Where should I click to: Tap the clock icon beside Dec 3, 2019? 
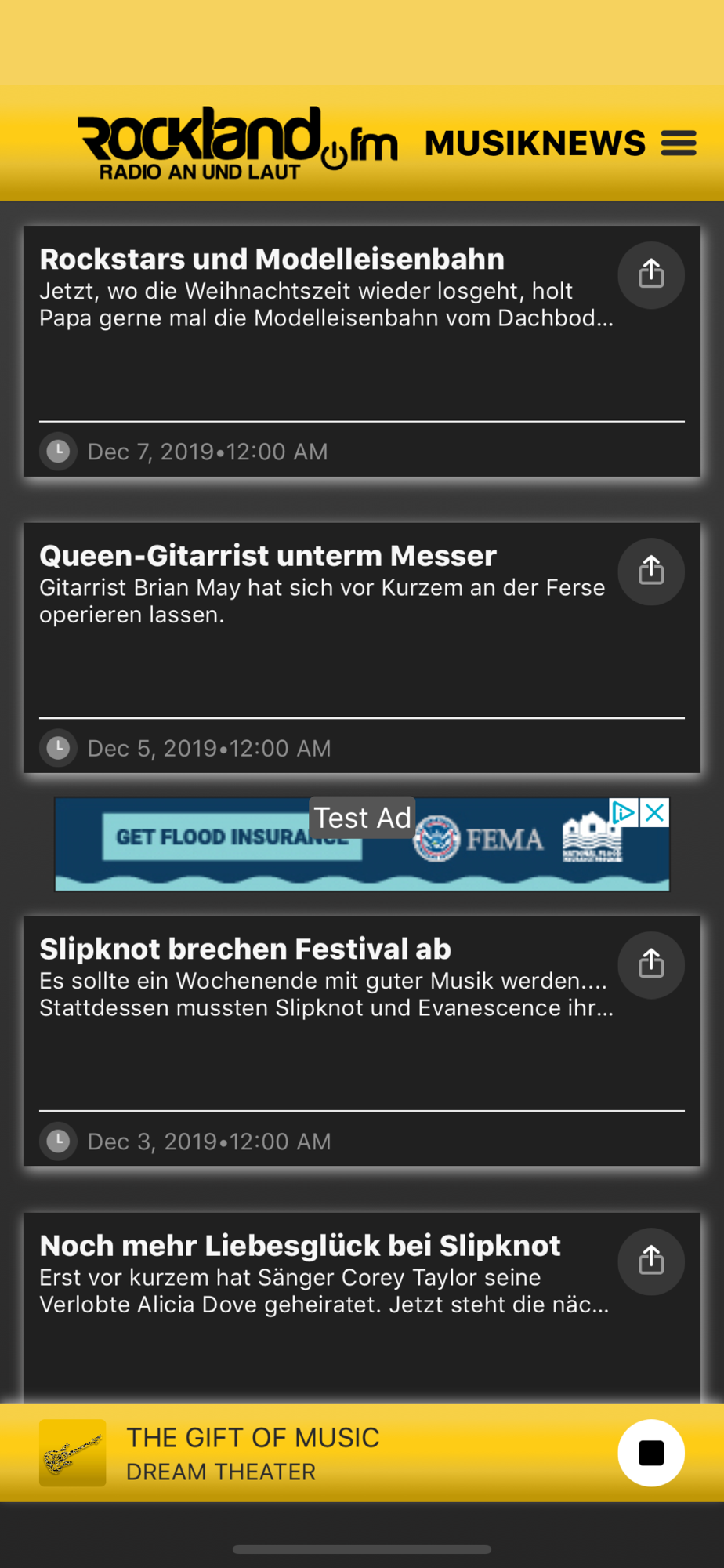pyautogui.click(x=58, y=1141)
